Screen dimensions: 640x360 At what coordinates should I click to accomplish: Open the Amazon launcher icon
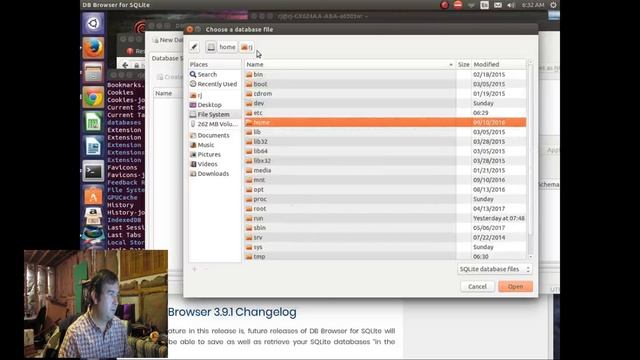[93, 216]
